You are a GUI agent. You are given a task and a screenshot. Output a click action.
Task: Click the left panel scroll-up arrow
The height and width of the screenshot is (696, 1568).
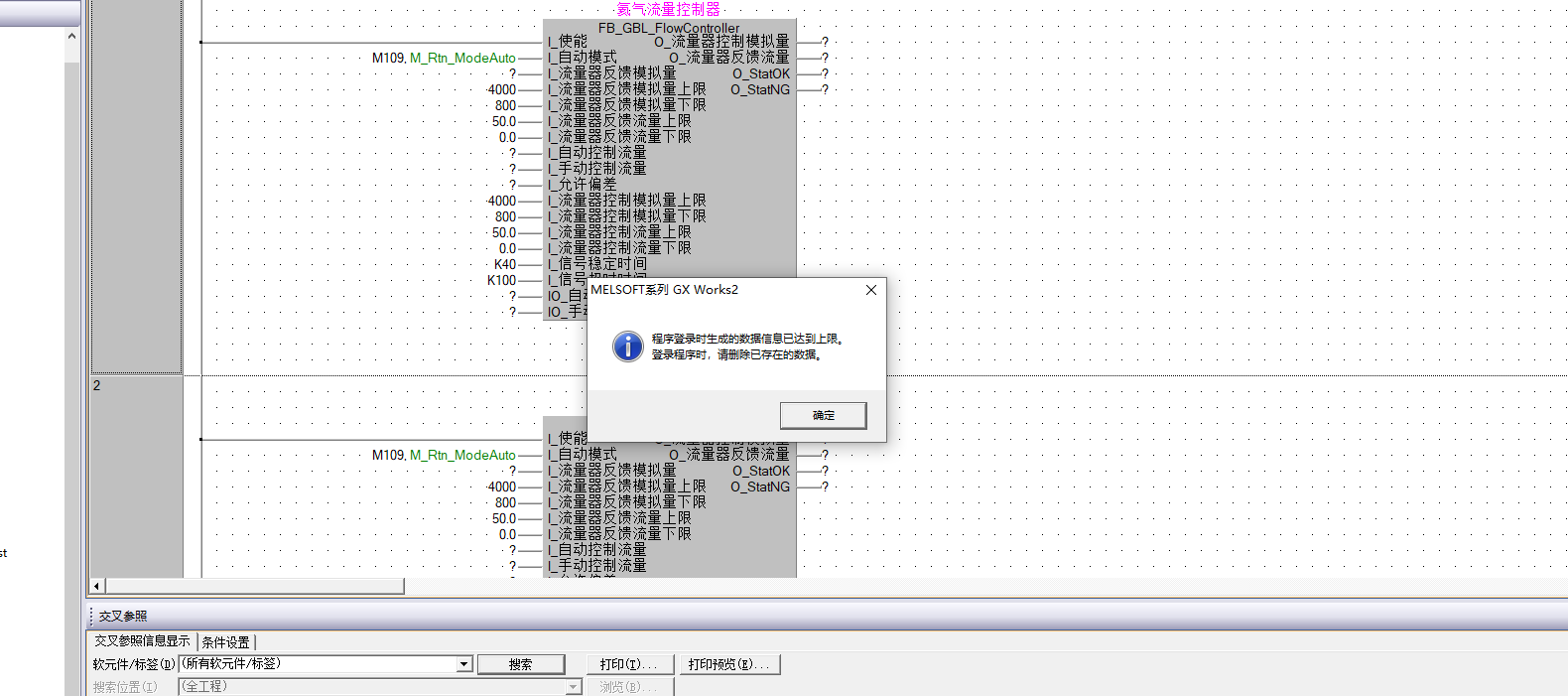(x=71, y=37)
